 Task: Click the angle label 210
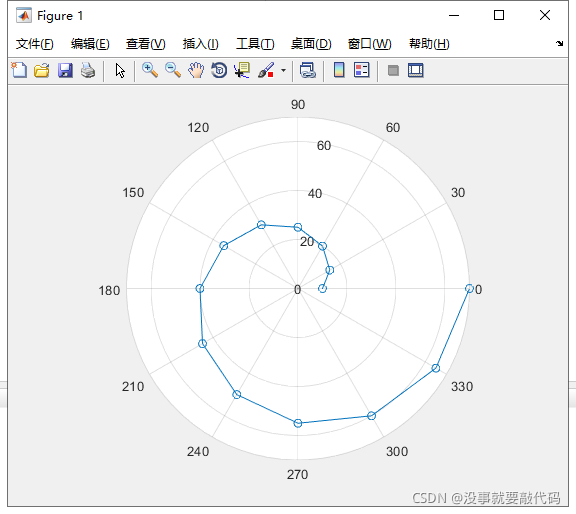point(133,387)
